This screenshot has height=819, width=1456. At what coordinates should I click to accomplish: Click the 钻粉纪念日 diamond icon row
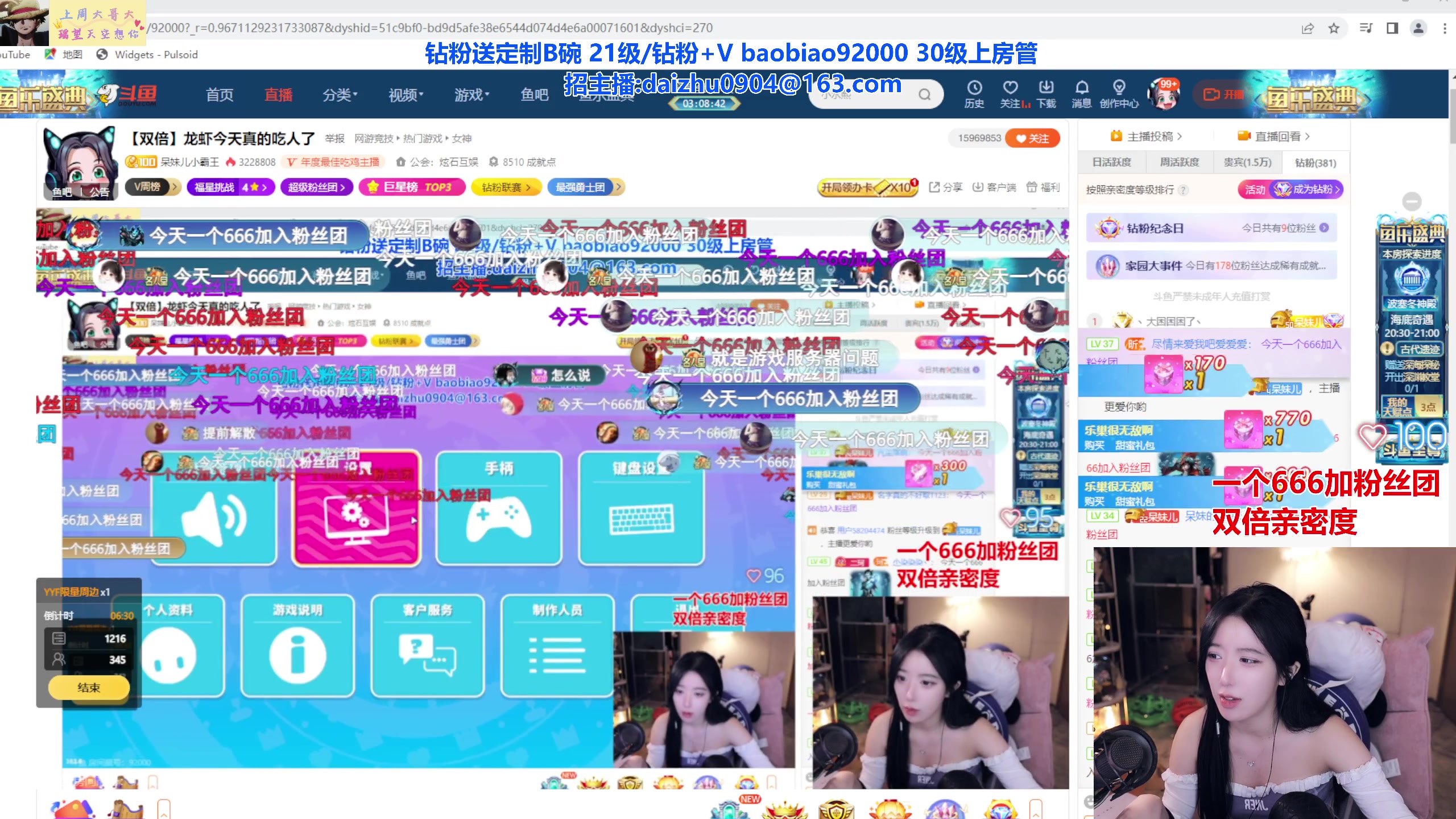1211,229
